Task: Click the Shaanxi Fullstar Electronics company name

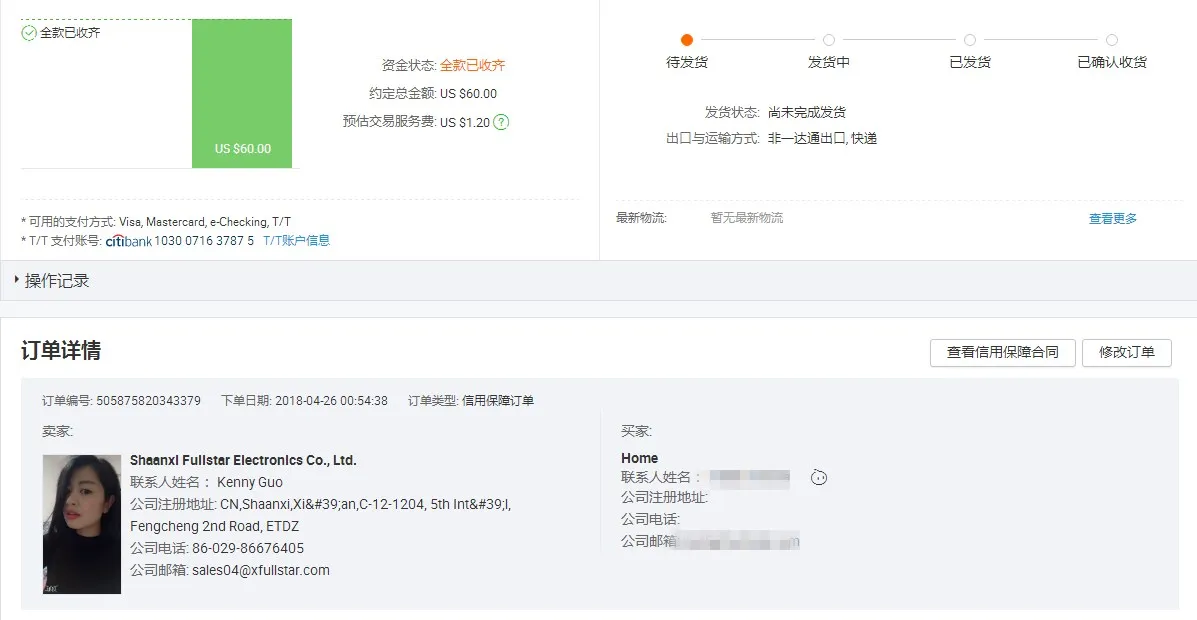Action: click(x=243, y=461)
